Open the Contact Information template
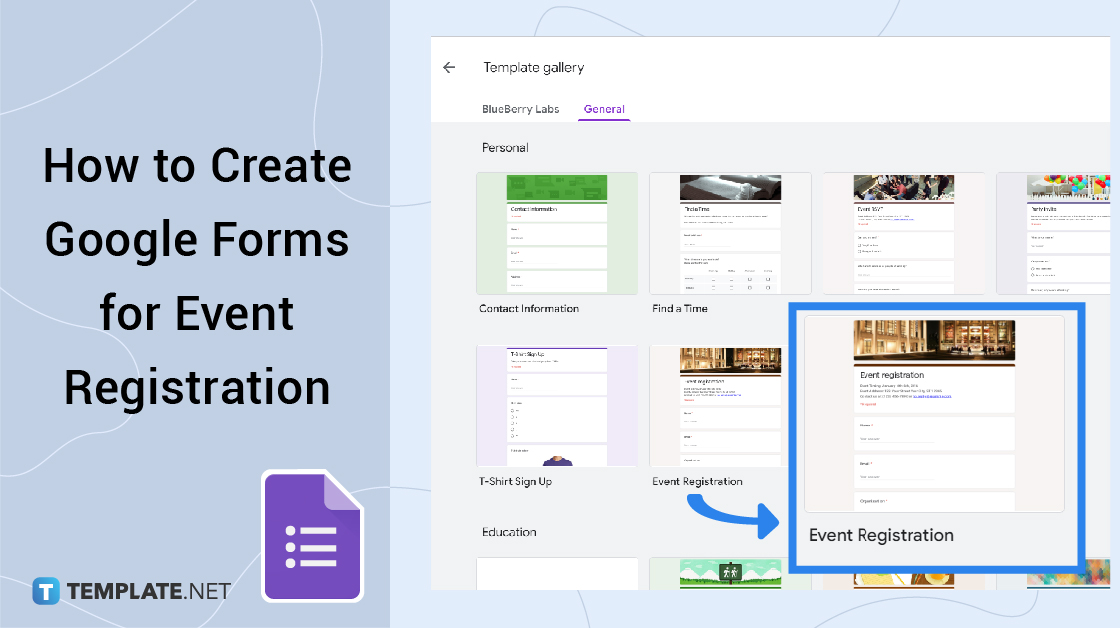 tap(557, 233)
